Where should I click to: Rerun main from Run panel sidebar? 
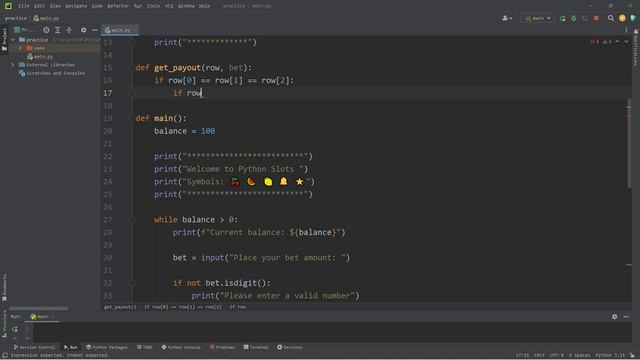tap(15, 329)
